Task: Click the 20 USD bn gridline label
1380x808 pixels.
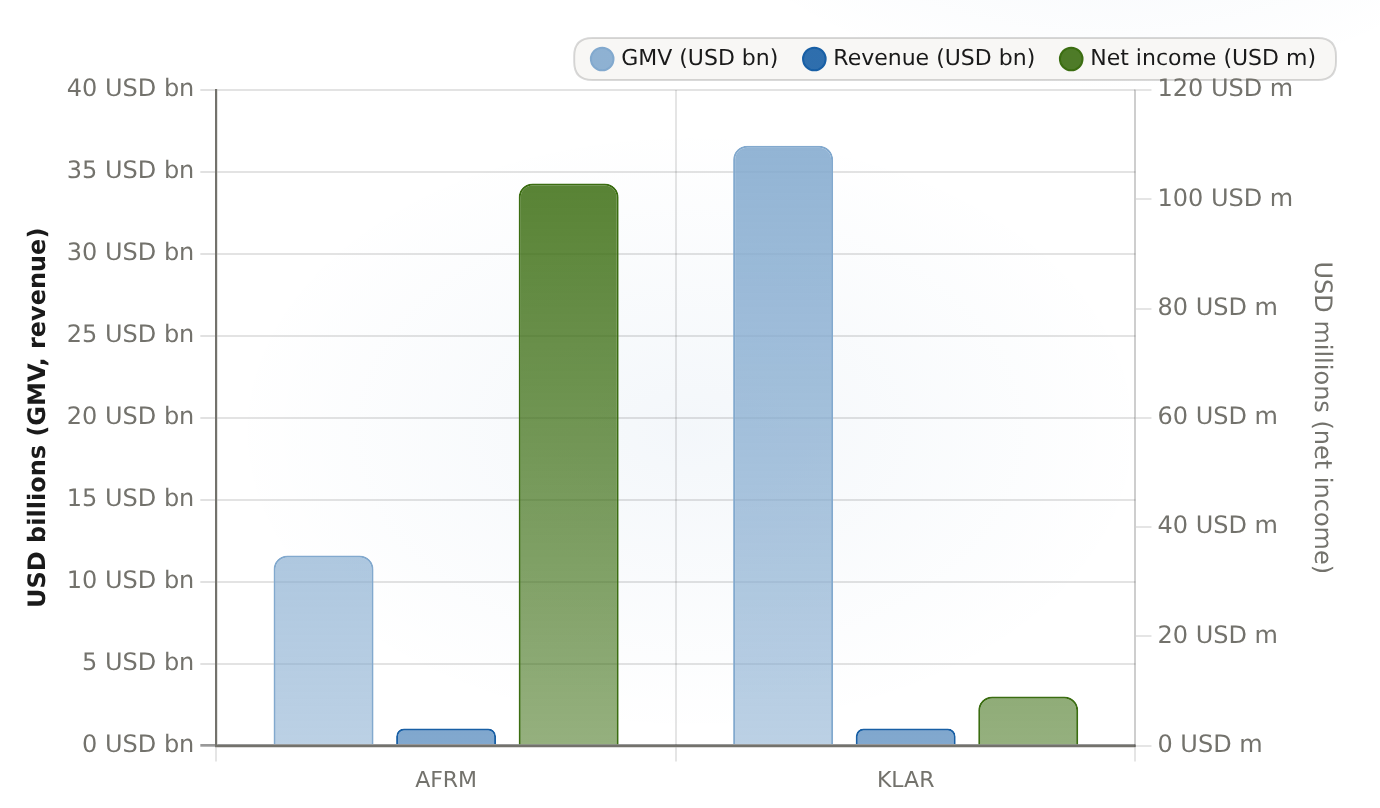Action: 130,417
